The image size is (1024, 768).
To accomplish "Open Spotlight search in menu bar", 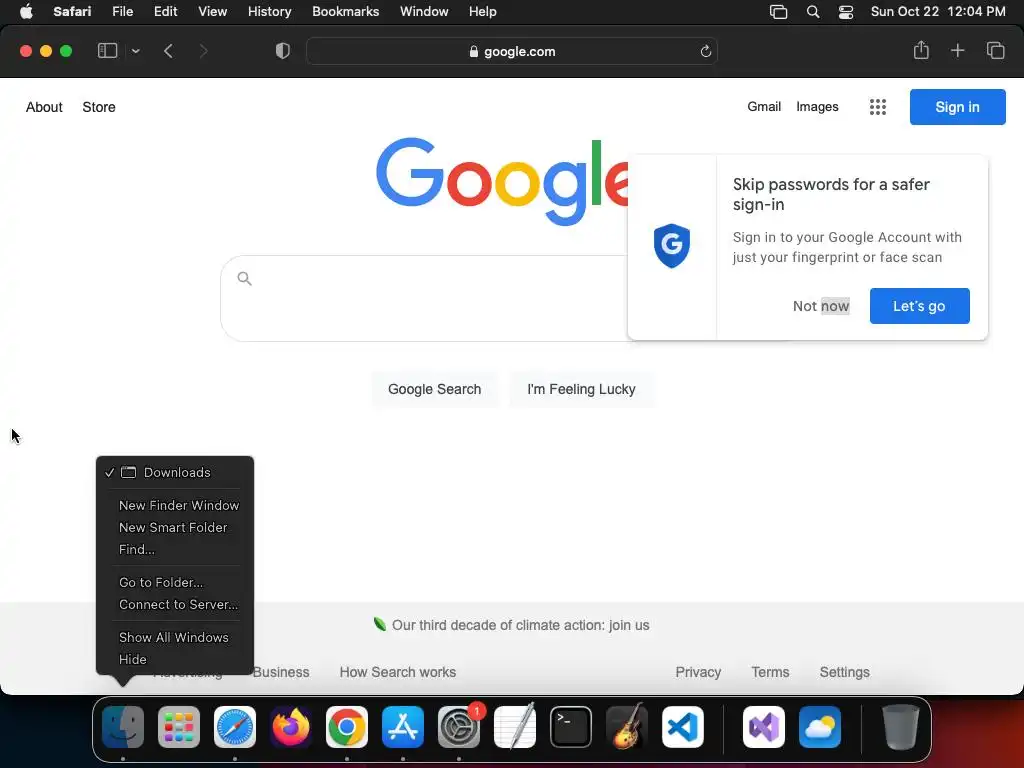I will [813, 12].
